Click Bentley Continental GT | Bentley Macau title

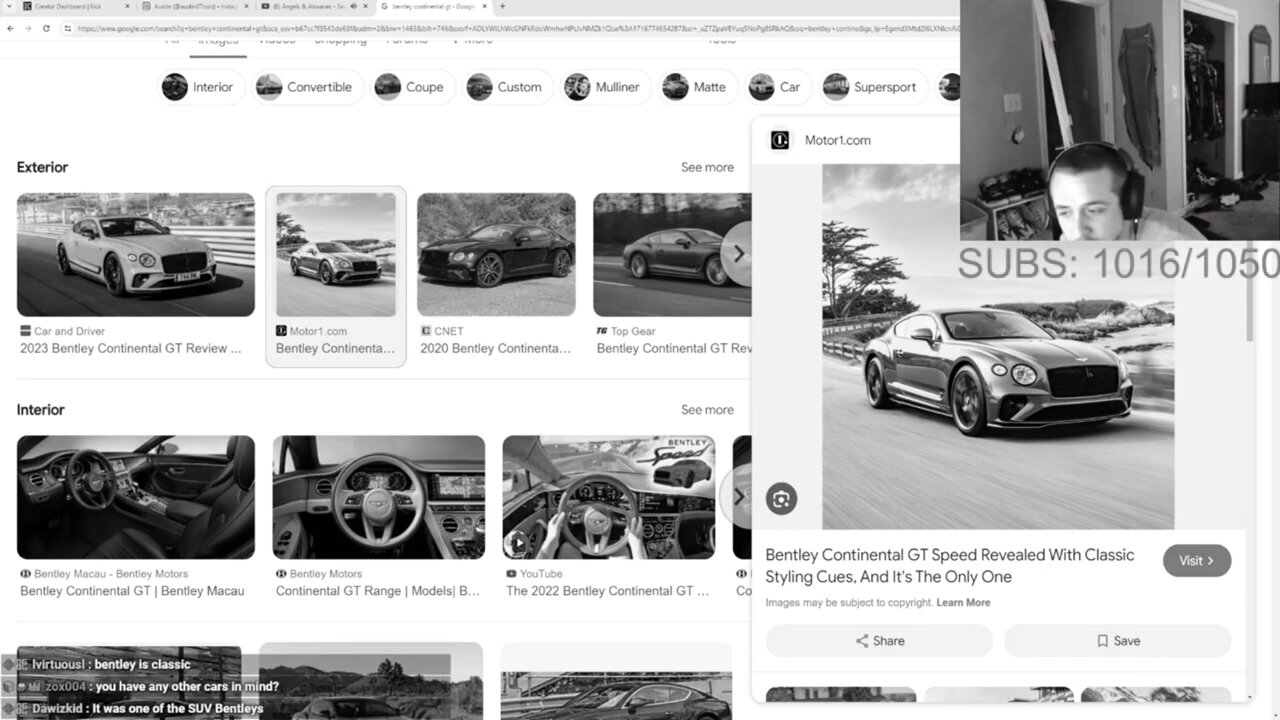pos(132,591)
